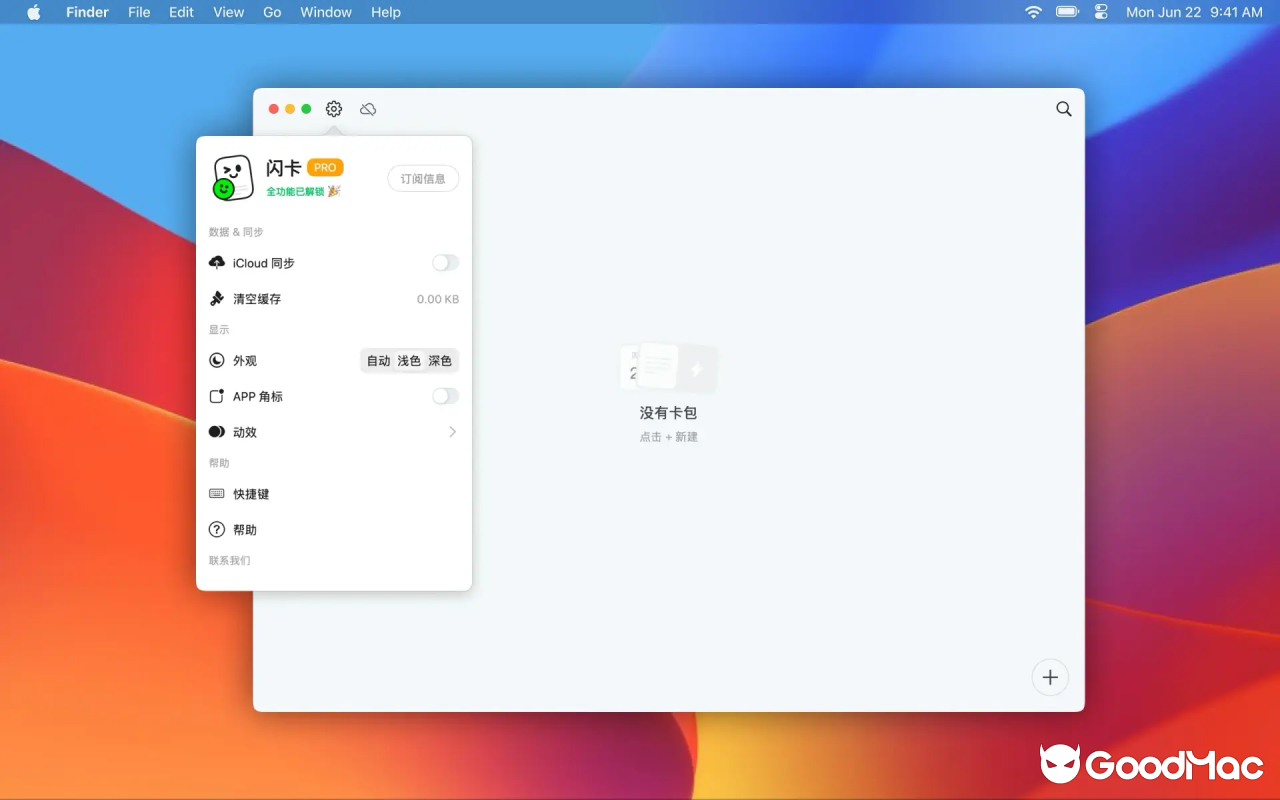Click the battery status icon

coord(1067,12)
